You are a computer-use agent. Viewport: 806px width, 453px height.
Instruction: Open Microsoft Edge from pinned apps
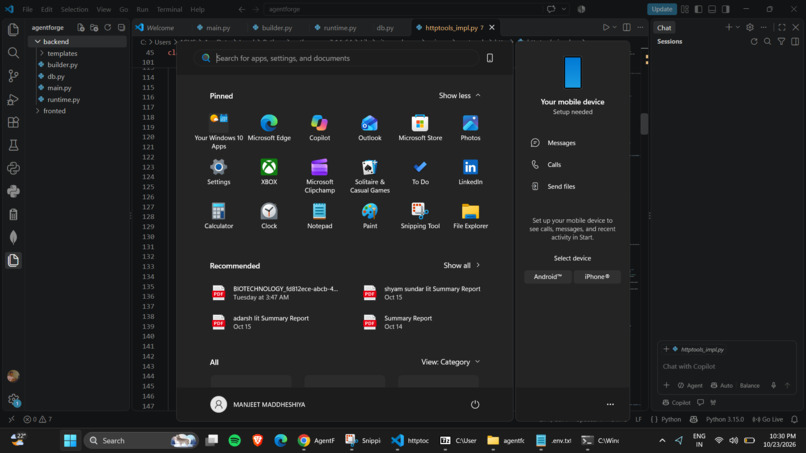tap(269, 128)
